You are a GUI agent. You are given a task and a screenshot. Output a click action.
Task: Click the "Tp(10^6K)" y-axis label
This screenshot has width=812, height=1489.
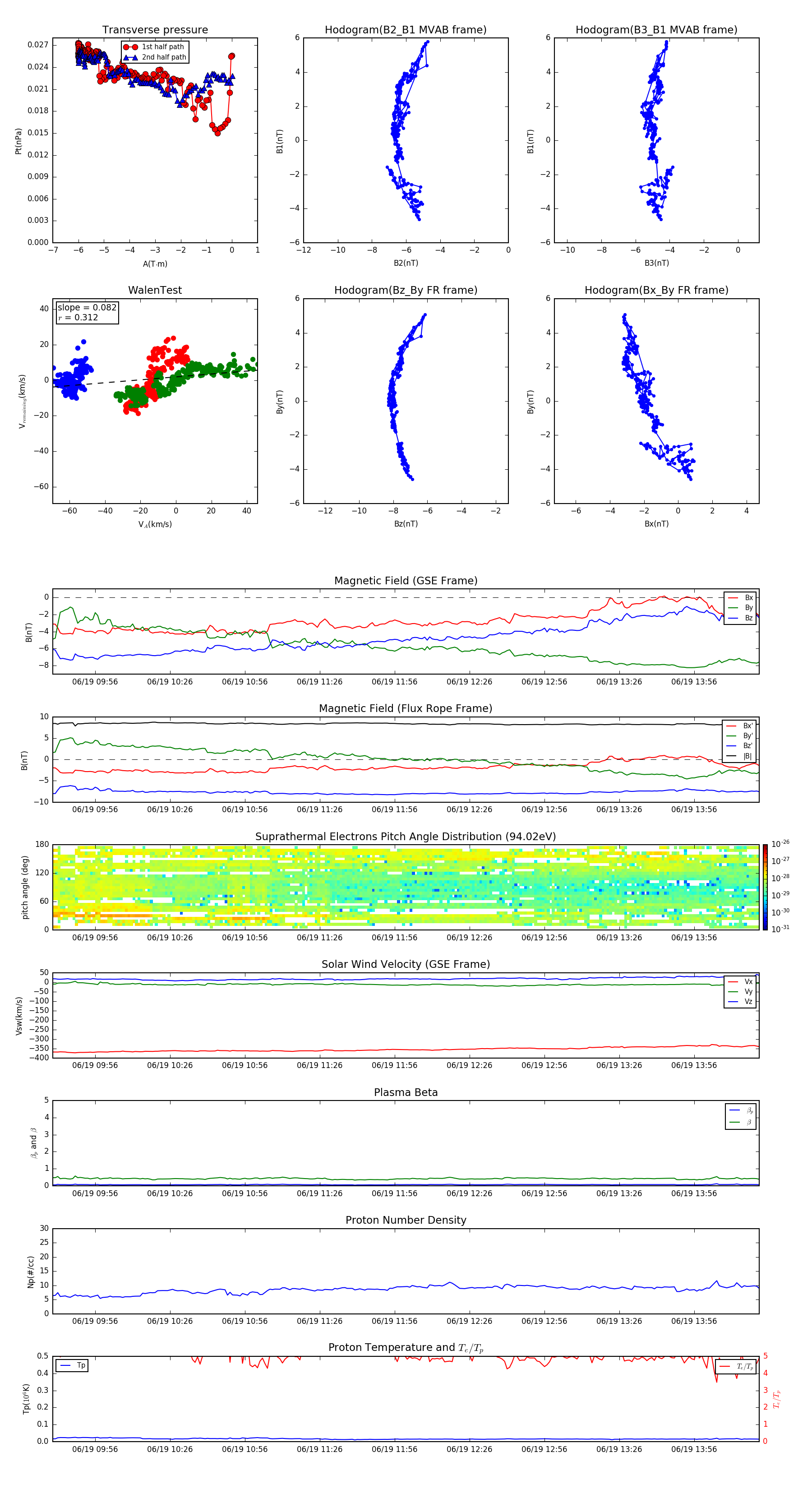click(x=26, y=1399)
